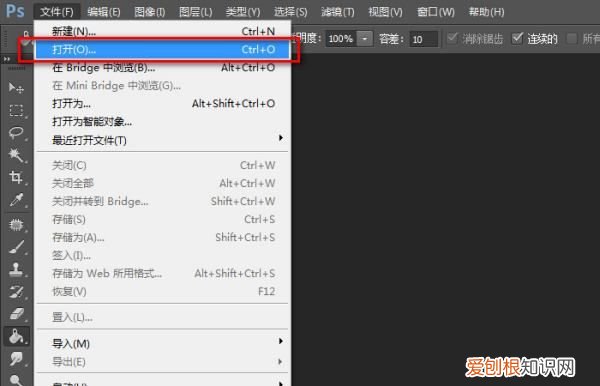Open the 图像(I) menu

coord(150,12)
